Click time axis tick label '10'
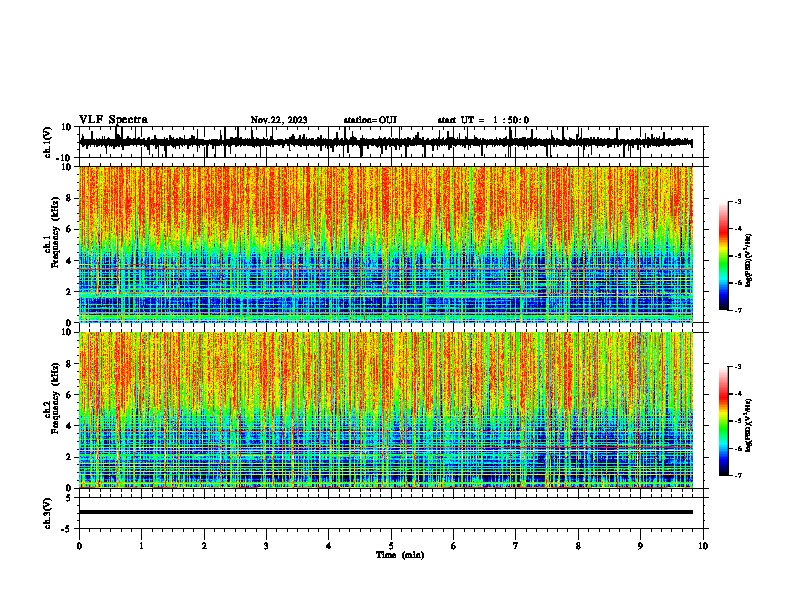Screen dimensions: 792x612 (x=703, y=546)
